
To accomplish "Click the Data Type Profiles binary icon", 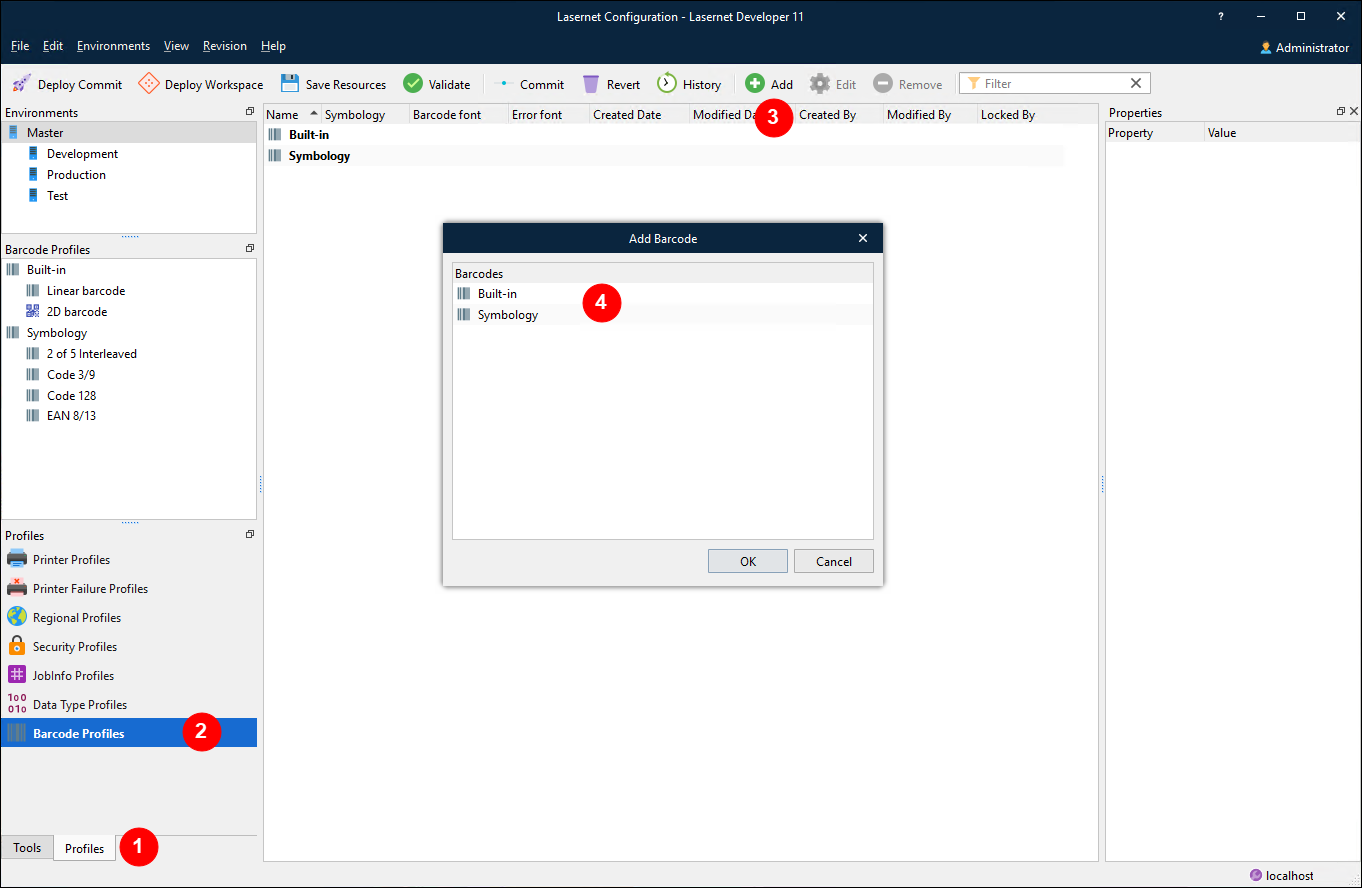I will coord(17,704).
